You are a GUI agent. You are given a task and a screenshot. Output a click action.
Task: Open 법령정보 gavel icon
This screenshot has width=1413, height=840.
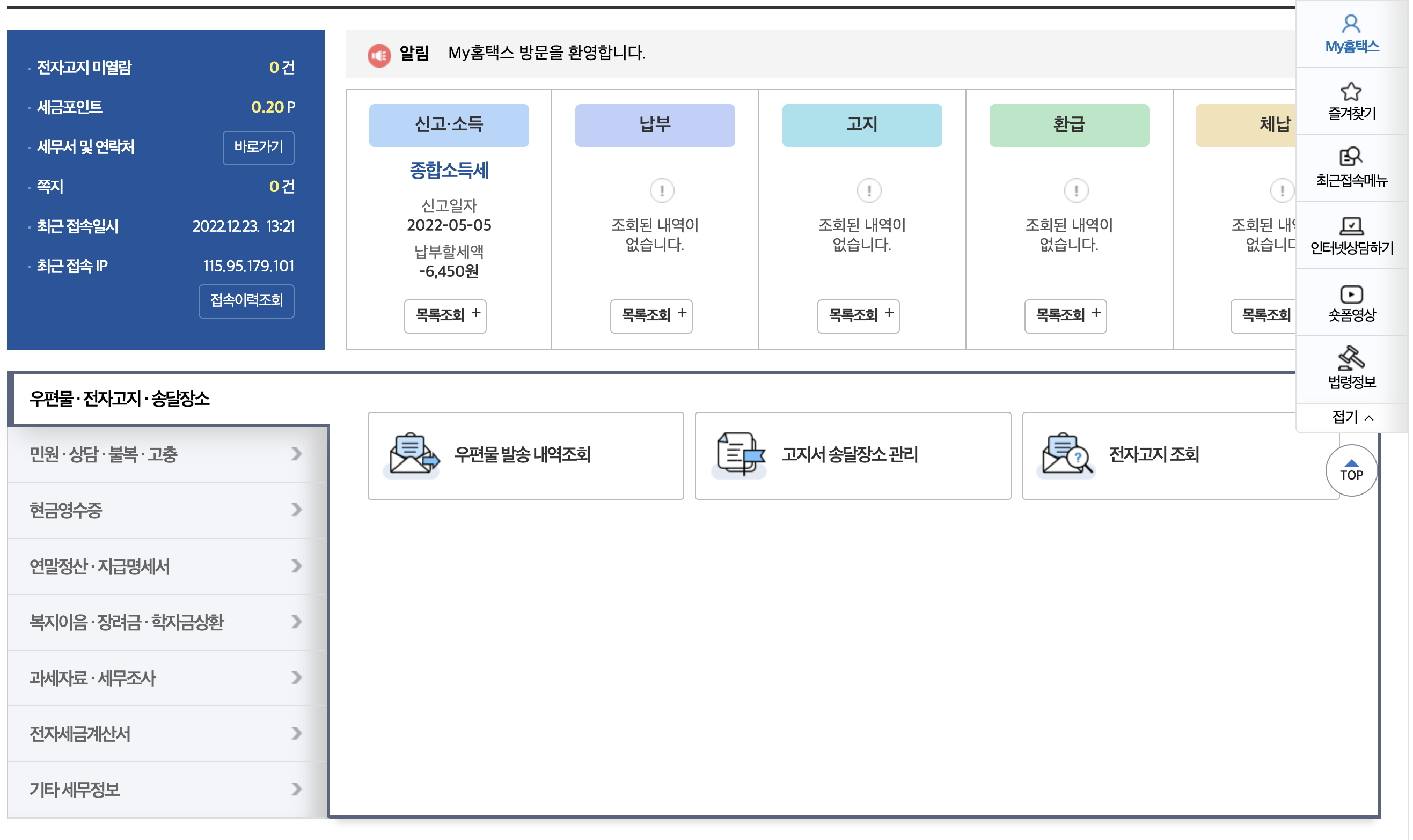[x=1351, y=358]
